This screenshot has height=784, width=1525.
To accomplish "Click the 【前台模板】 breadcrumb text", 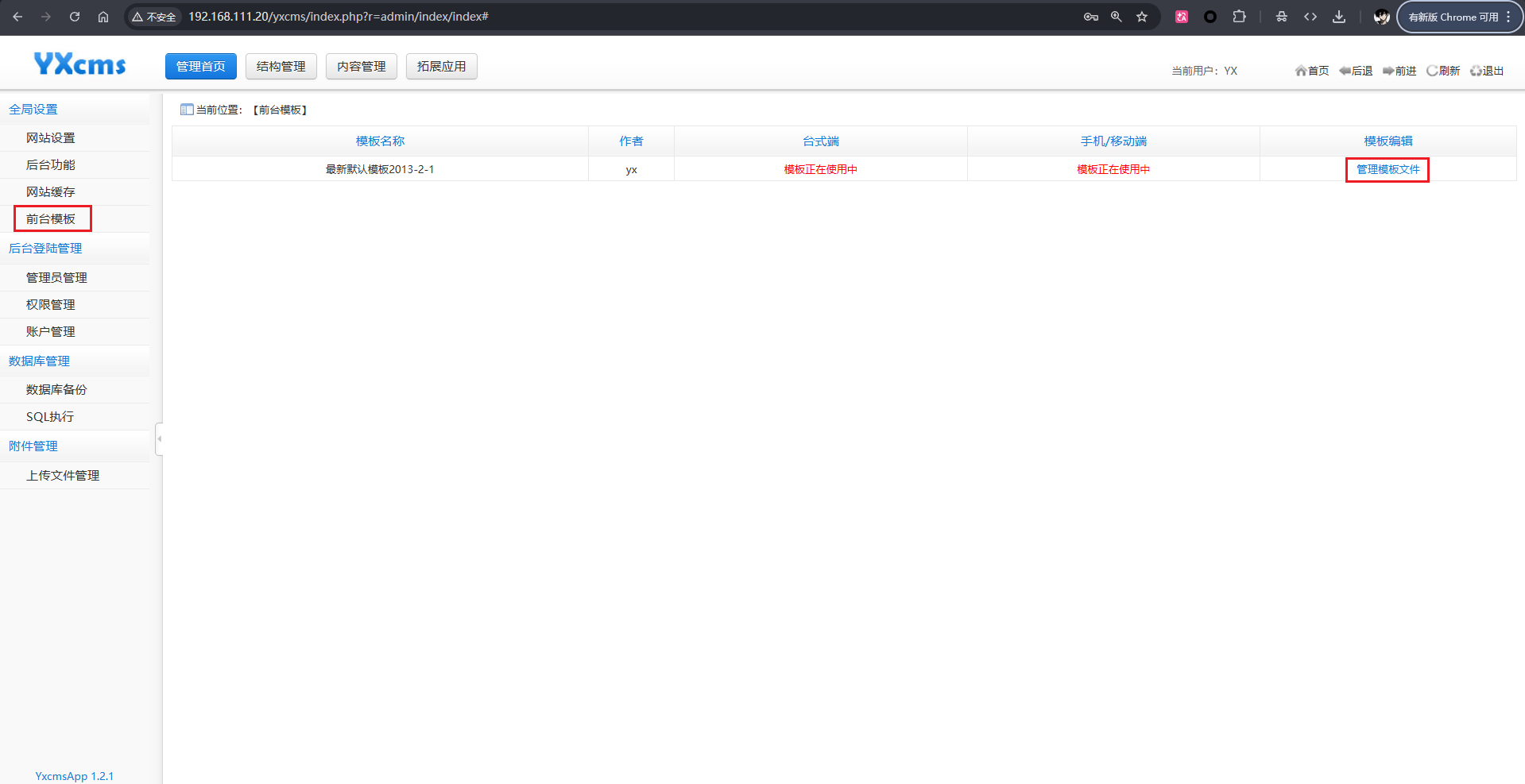I will (x=281, y=110).
